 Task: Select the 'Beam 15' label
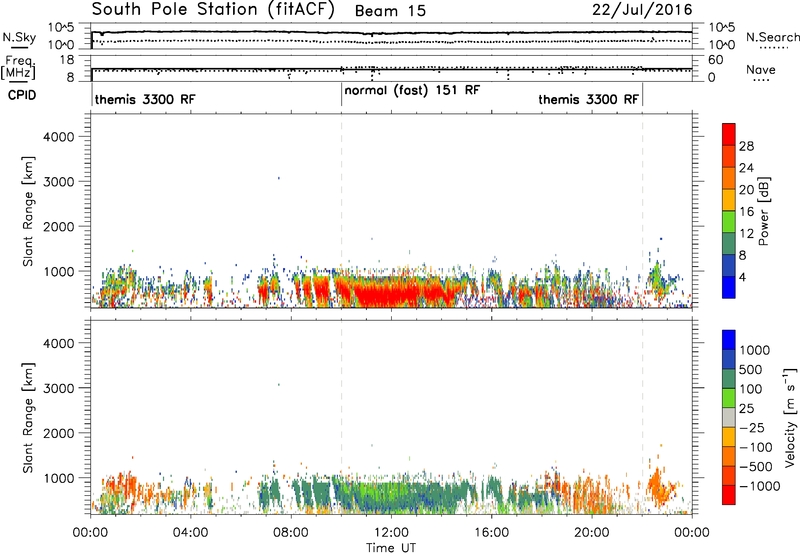coord(390,11)
